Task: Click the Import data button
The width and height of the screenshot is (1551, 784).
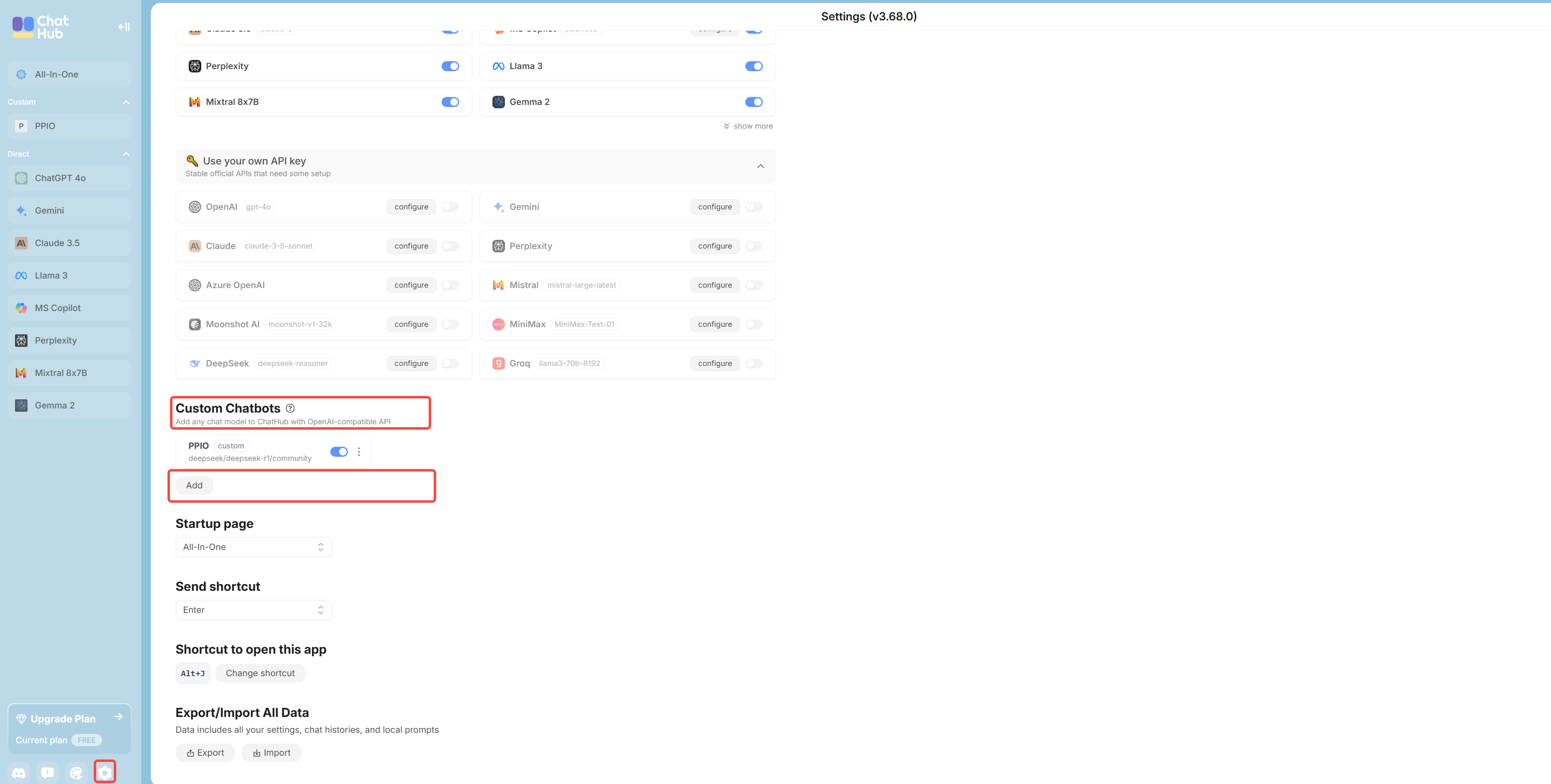Action: pos(272,753)
